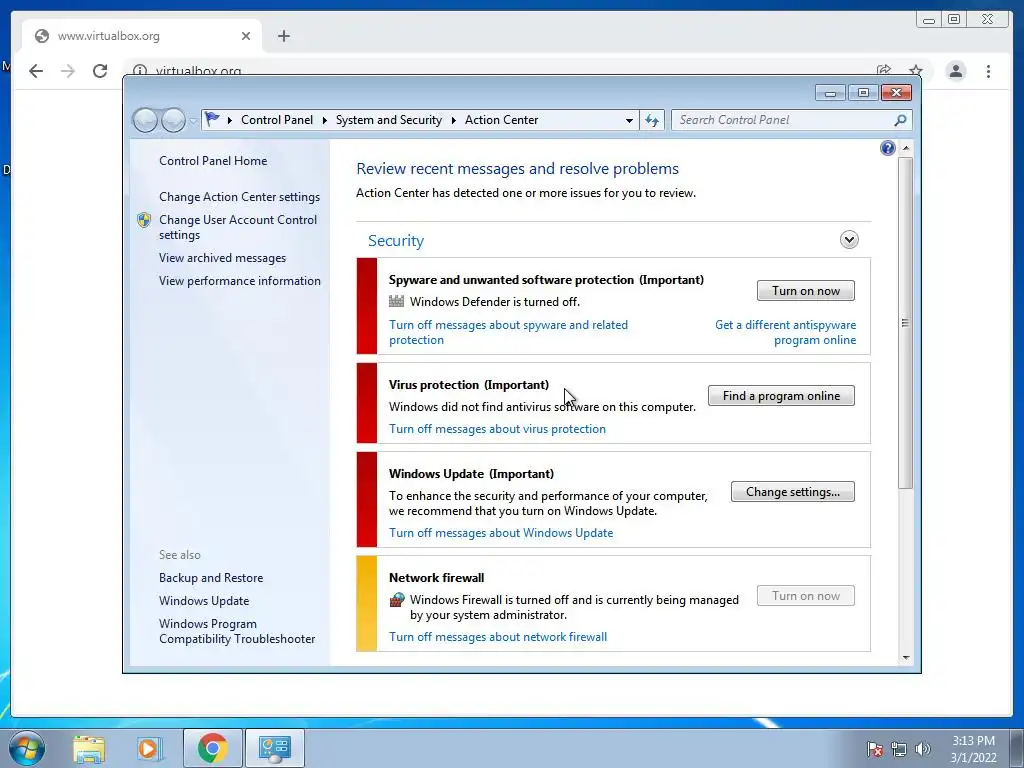The image size is (1024, 768).
Task: Close the www.virtualbox.org tab
Action: pos(246,36)
